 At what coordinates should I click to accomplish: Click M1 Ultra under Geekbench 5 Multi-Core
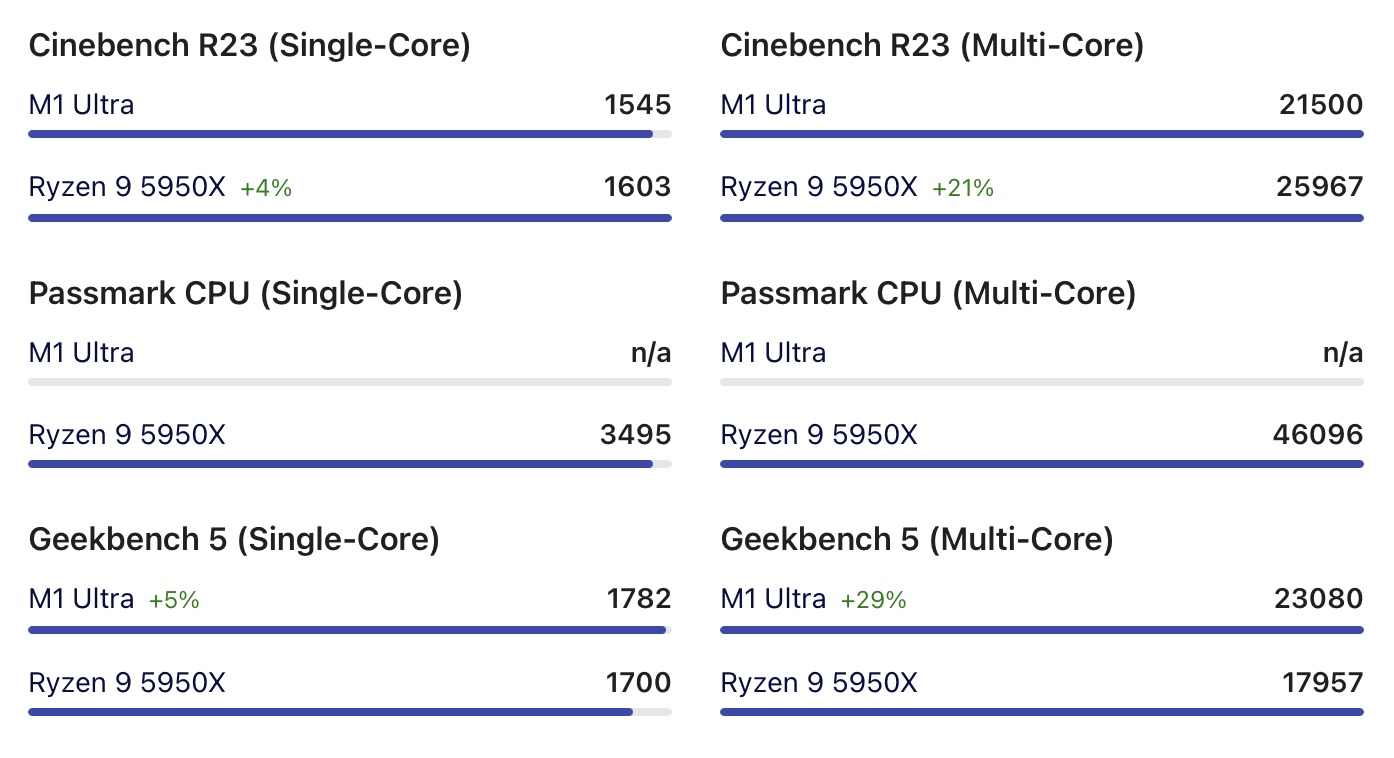[773, 599]
